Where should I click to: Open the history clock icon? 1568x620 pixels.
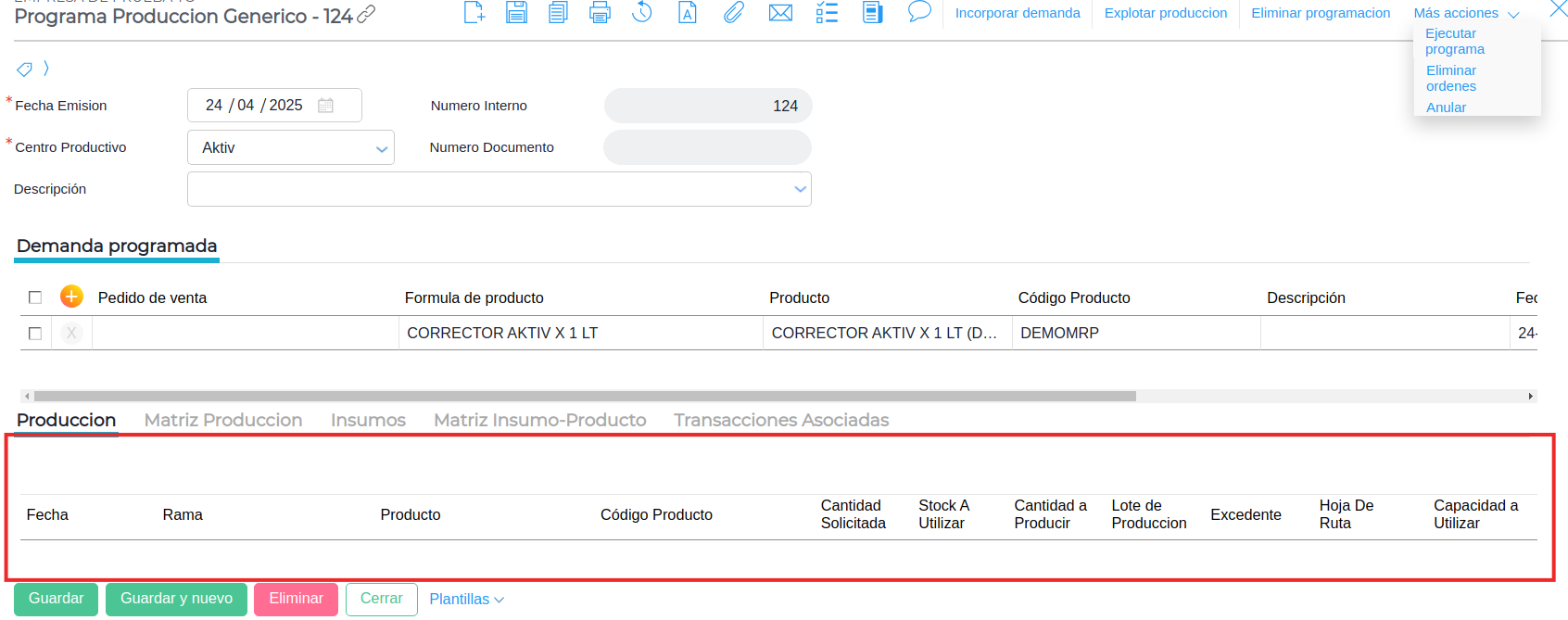pos(641,13)
